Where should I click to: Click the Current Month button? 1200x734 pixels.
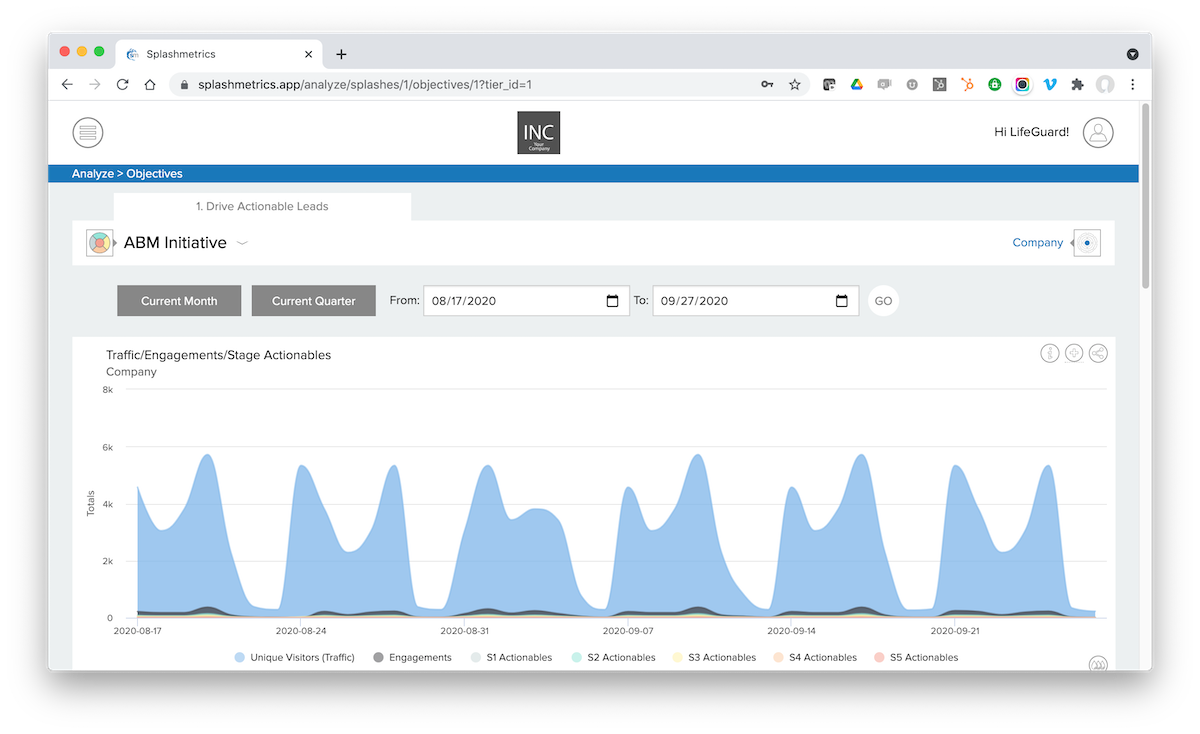(180, 301)
